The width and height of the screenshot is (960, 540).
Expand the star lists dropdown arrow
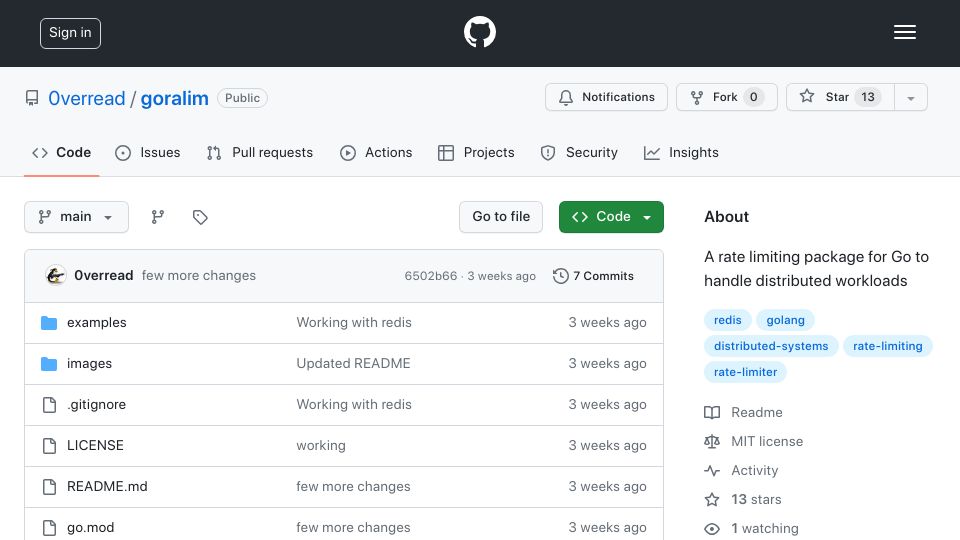[910, 98]
